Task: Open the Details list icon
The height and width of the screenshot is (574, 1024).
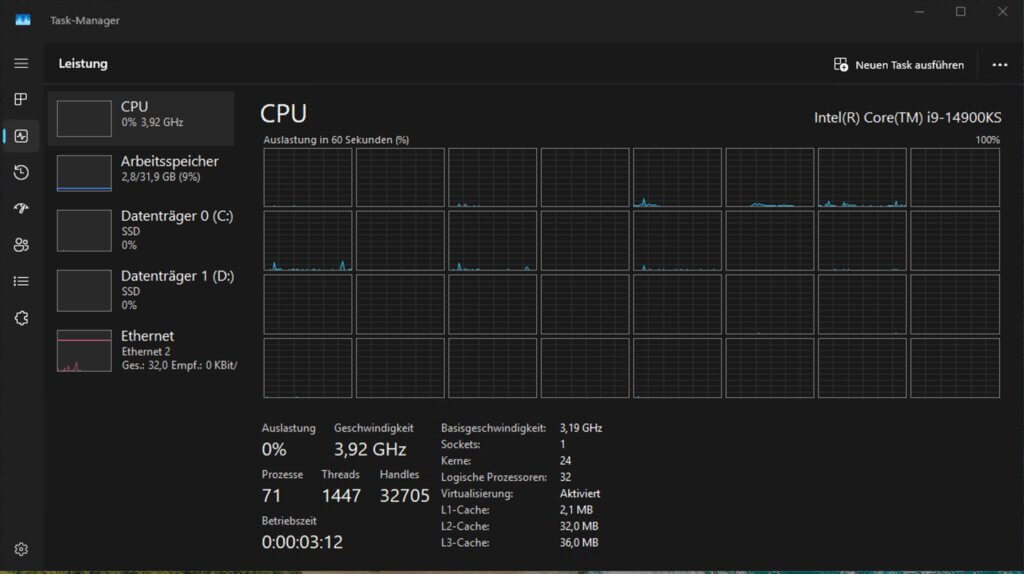Action: point(21,281)
